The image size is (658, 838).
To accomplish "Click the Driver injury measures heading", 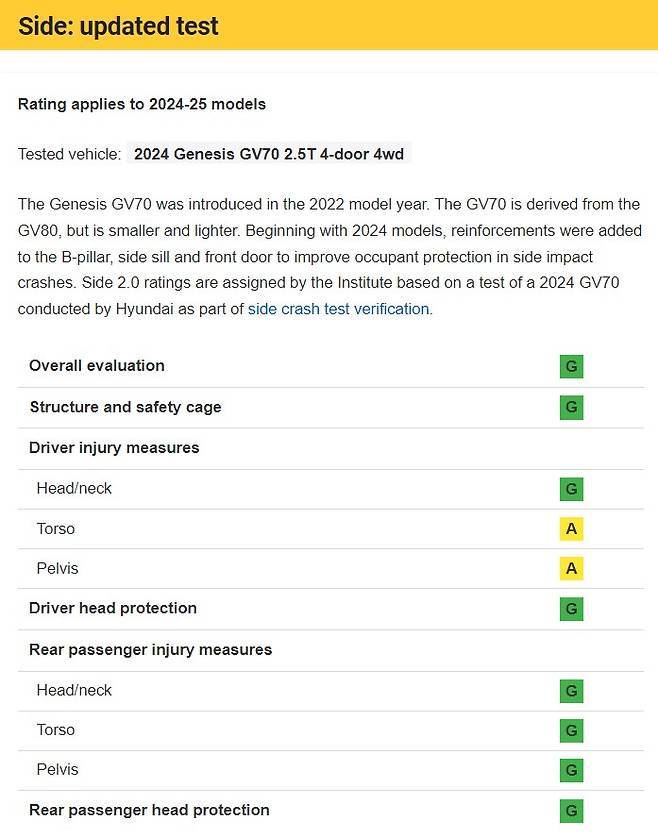I will pyautogui.click(x=114, y=448).
